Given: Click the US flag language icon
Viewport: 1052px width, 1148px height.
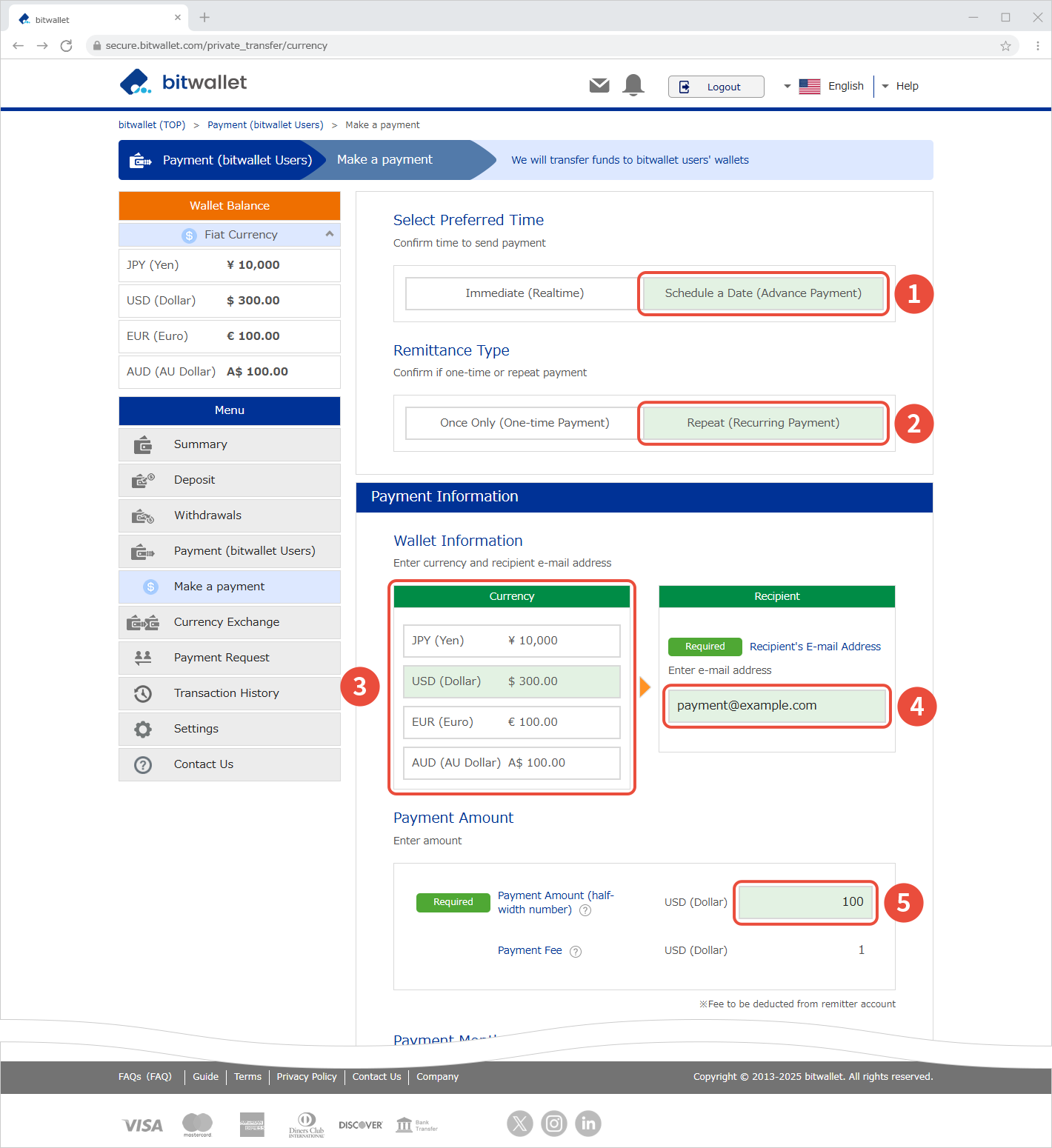Looking at the screenshot, I should pos(810,86).
